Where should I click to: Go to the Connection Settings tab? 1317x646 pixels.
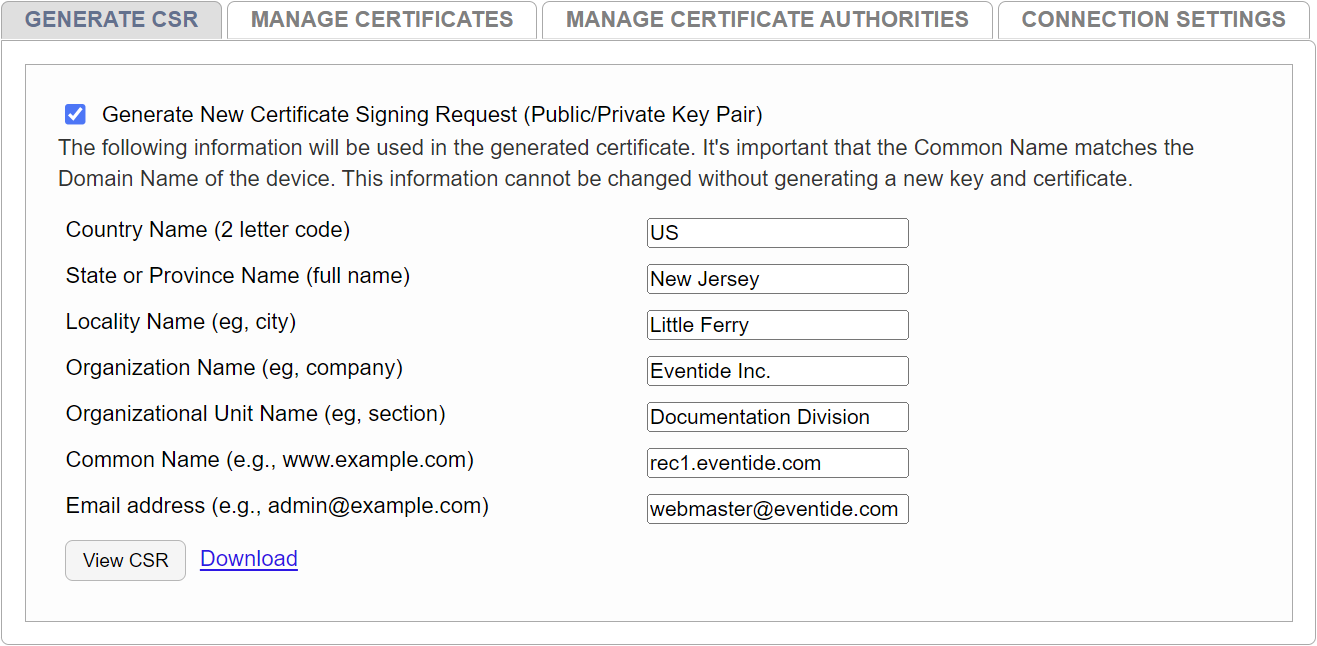[x=1153, y=20]
